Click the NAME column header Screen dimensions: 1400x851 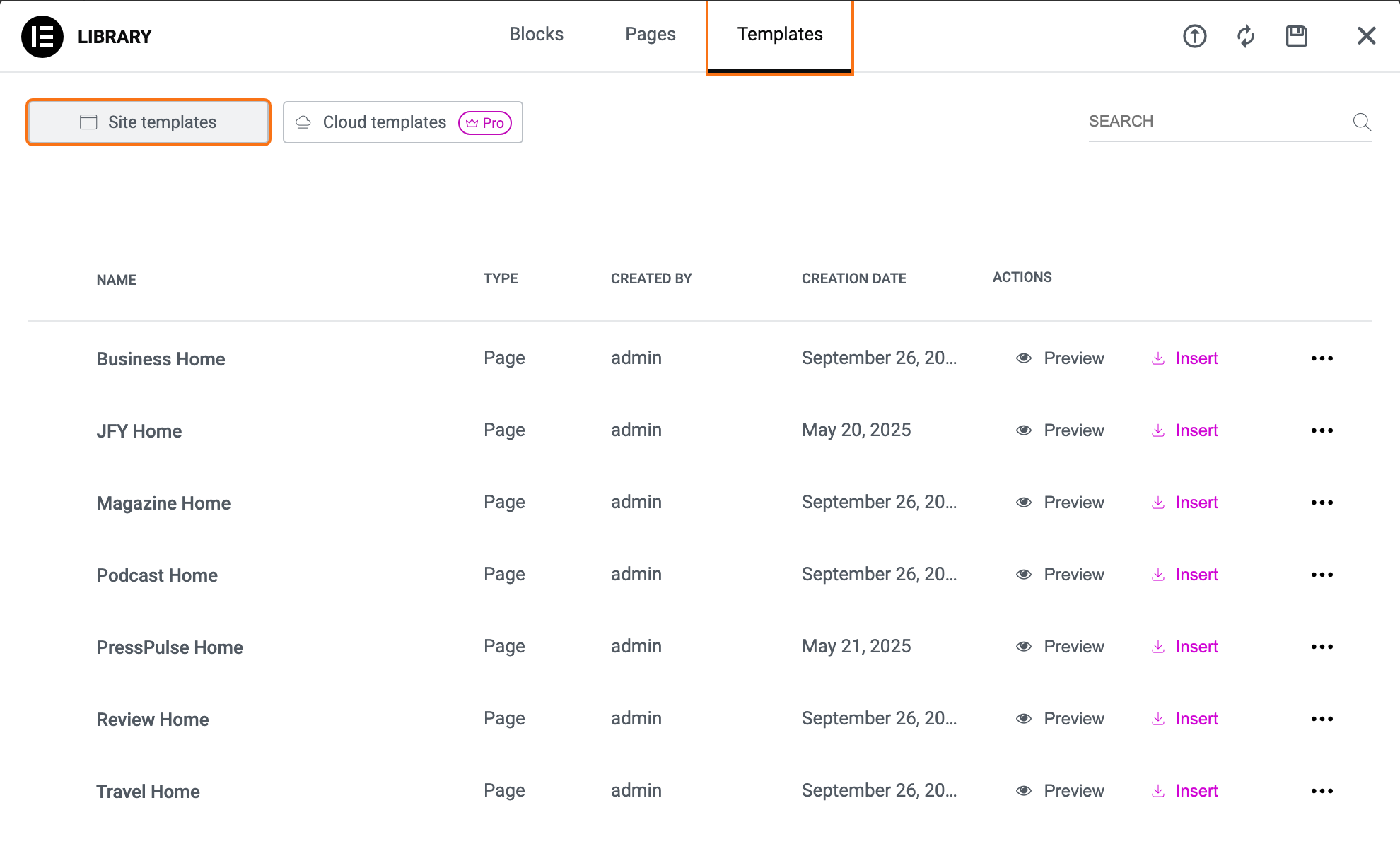117,280
